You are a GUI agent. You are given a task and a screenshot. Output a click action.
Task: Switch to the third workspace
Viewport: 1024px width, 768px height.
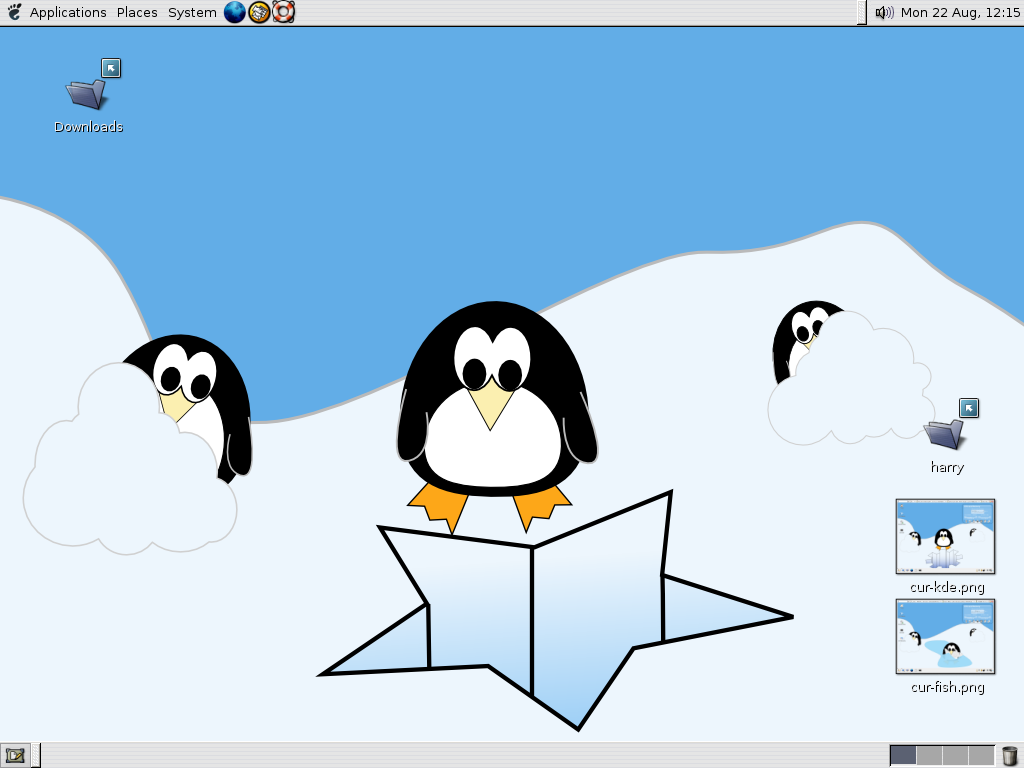pos(955,756)
